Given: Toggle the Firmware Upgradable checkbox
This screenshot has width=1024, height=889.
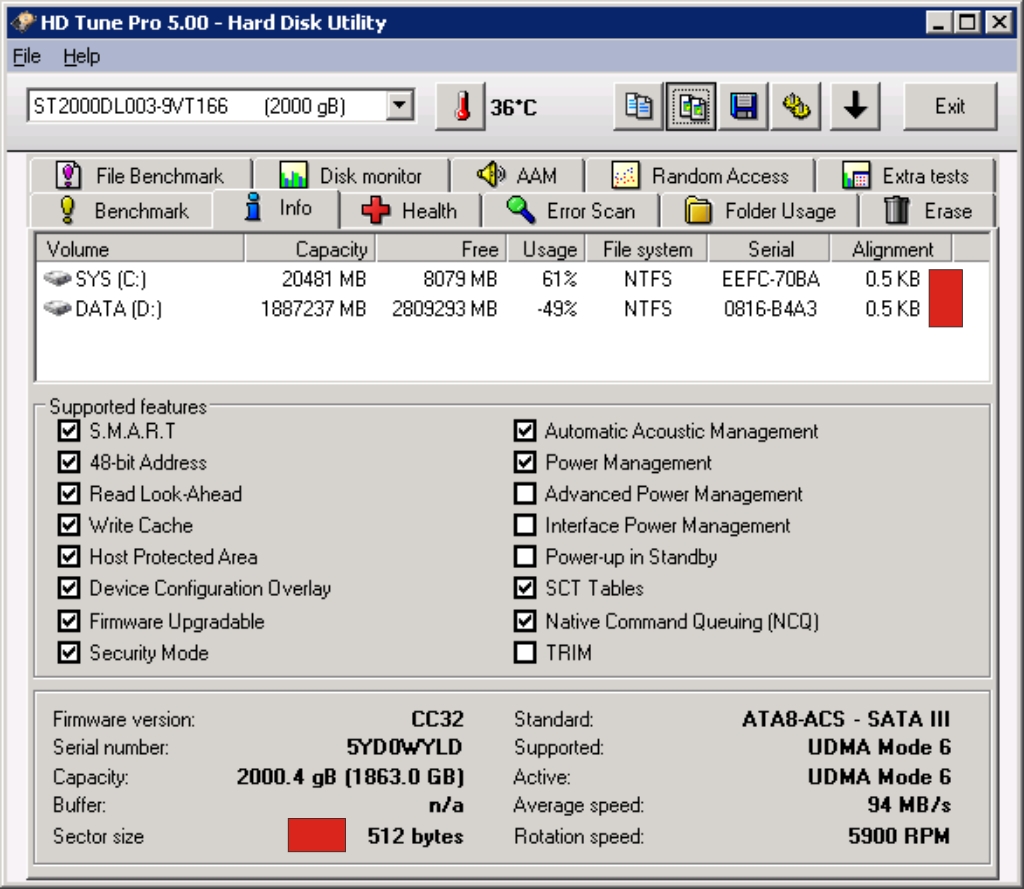Looking at the screenshot, I should coord(69,620).
